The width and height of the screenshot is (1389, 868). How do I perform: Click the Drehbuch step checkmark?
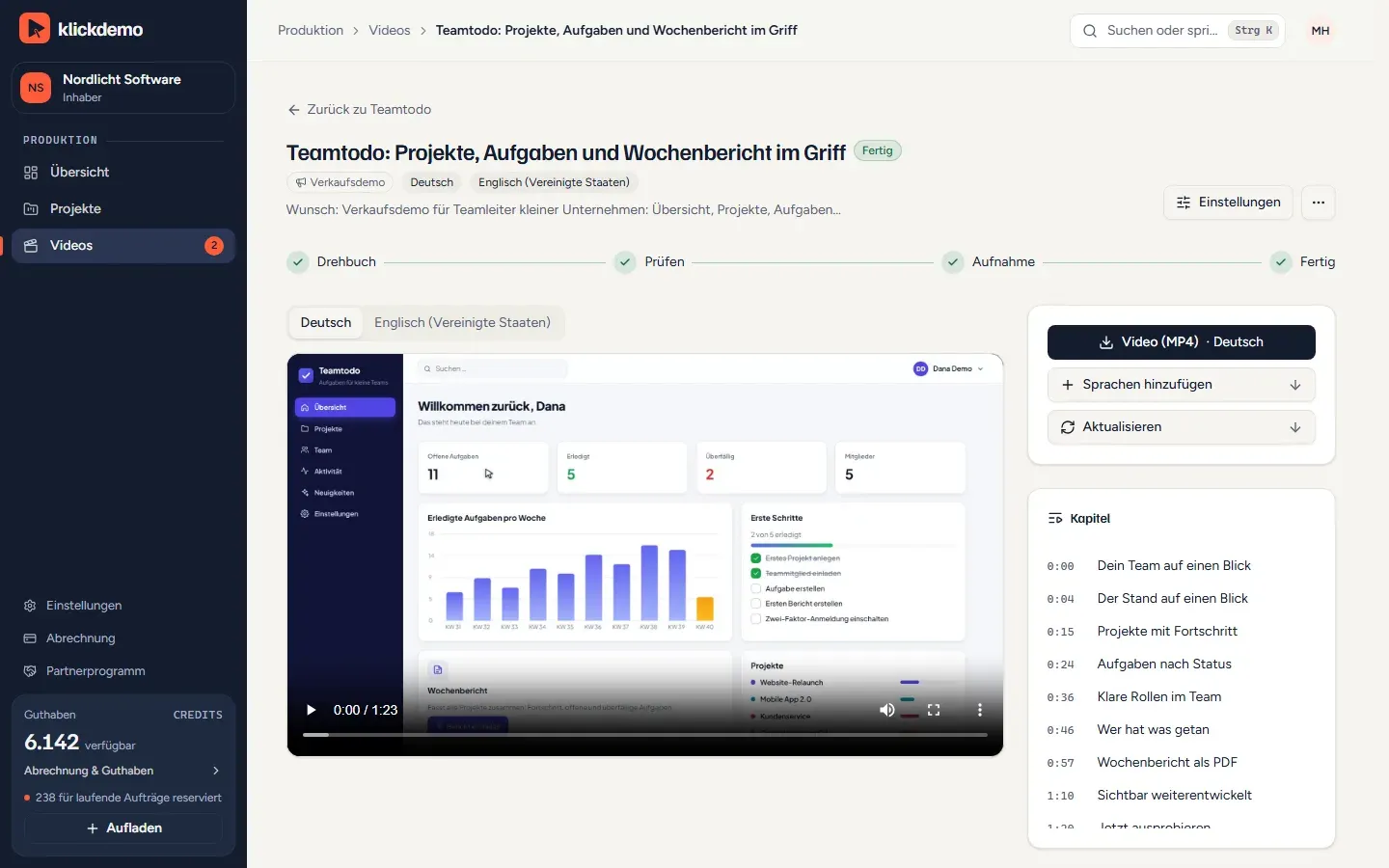(298, 262)
